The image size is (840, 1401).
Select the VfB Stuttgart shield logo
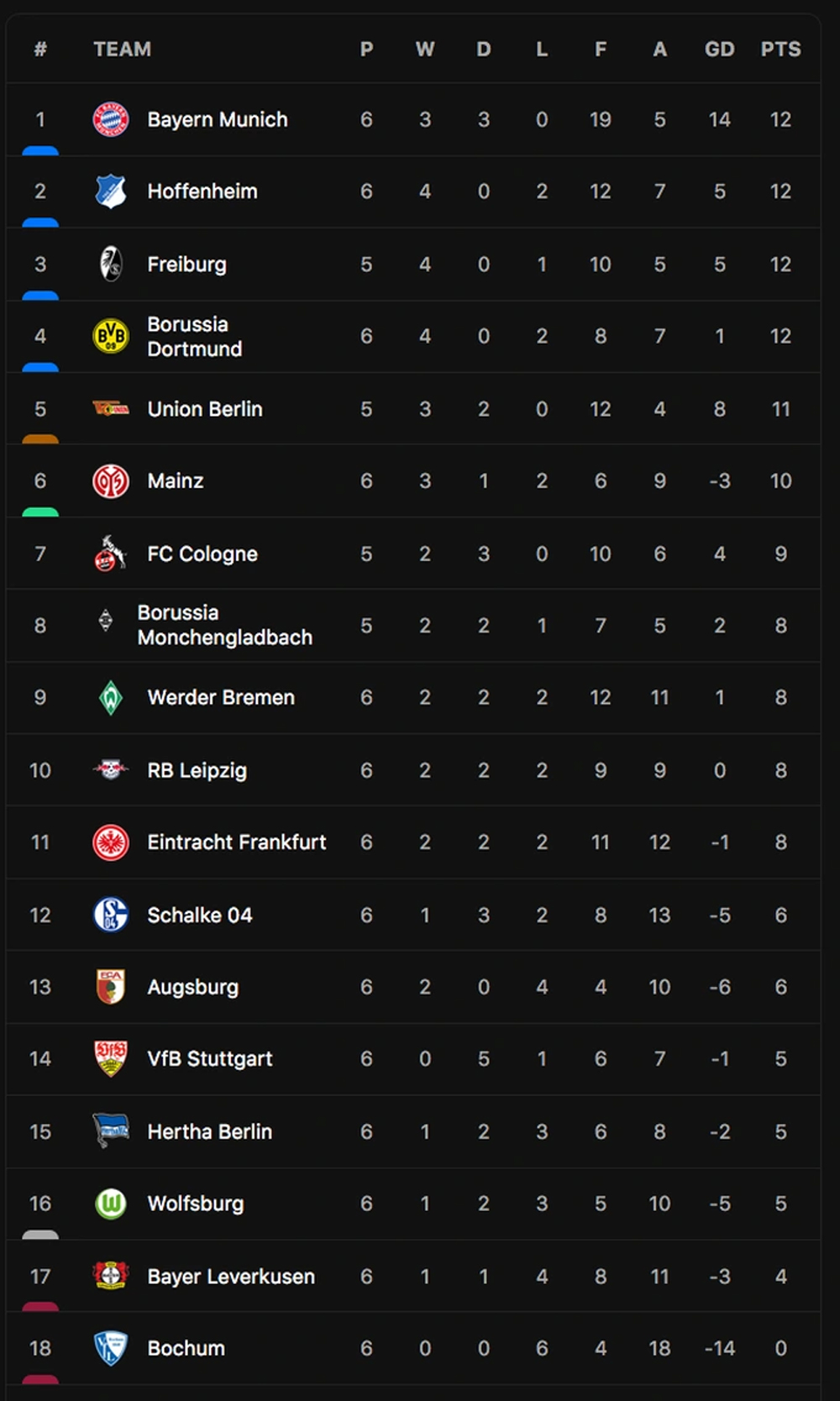[x=111, y=1058]
